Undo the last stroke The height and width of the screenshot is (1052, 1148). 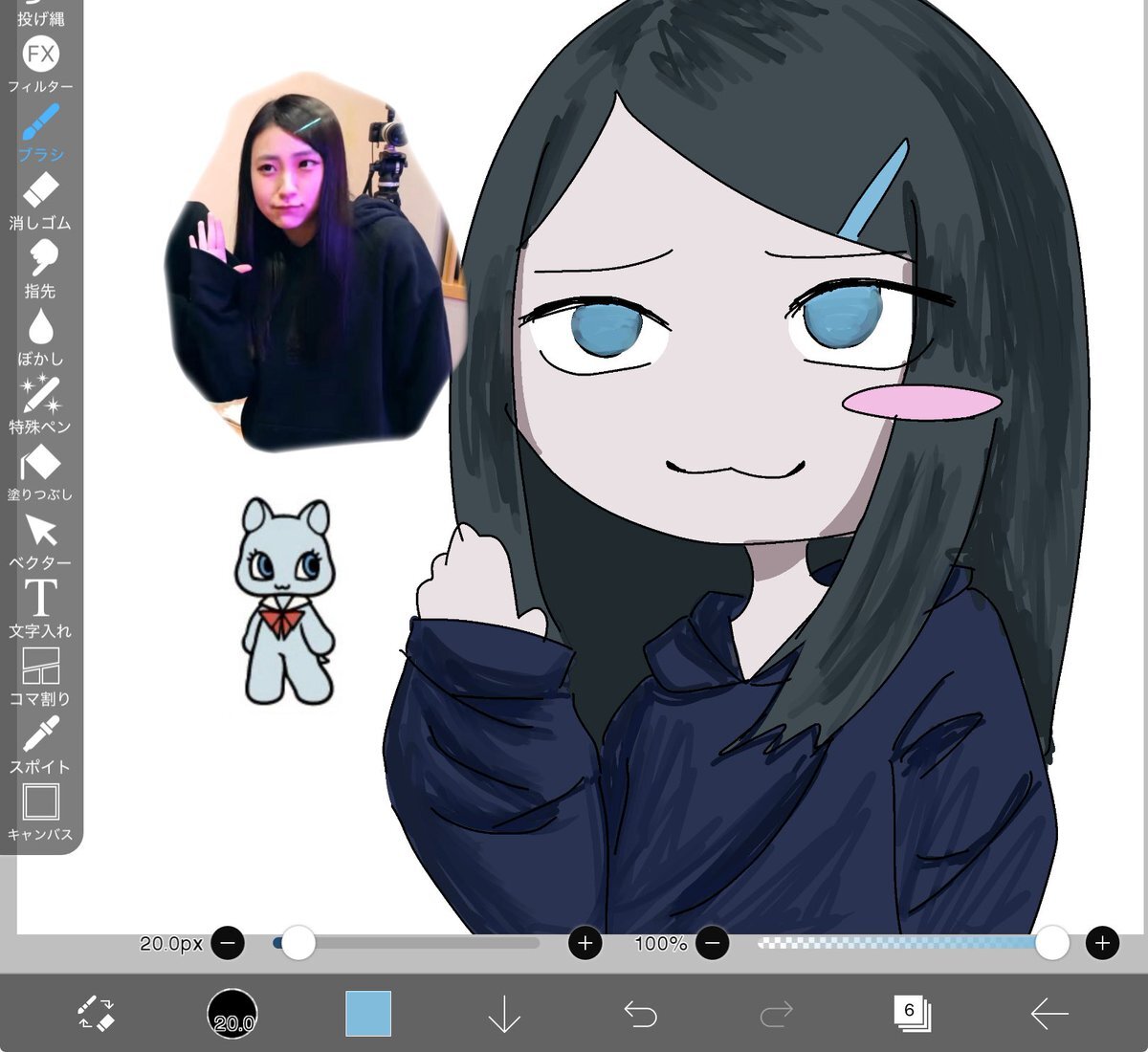(x=640, y=1013)
